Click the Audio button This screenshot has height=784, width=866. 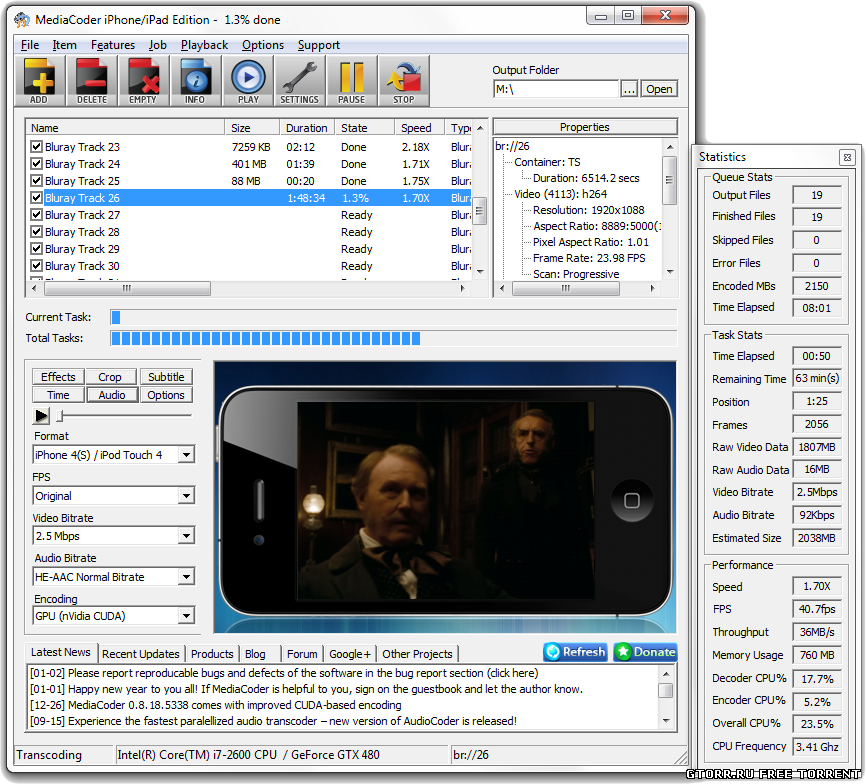pyautogui.click(x=112, y=395)
